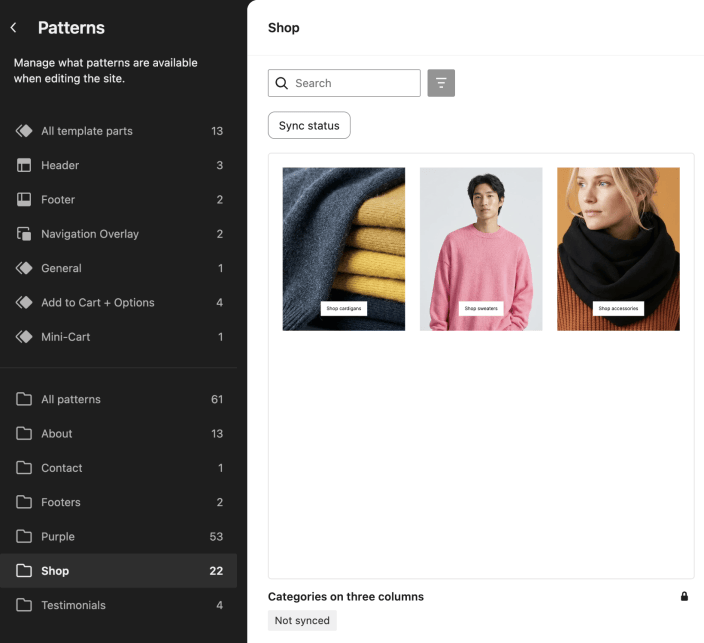Open the cardigans knitwear pattern image

tap(343, 249)
